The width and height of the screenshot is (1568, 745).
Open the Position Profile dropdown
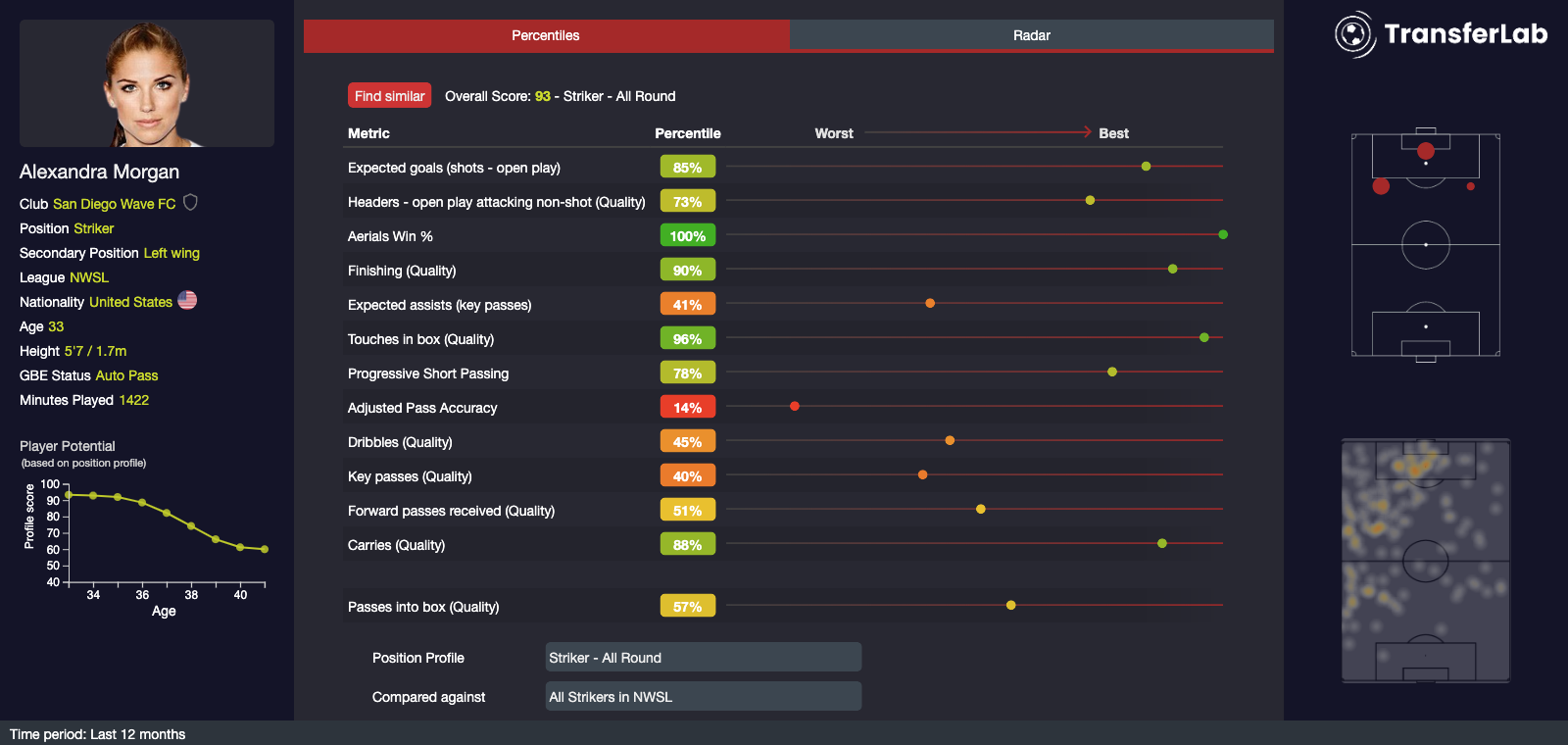(703, 658)
